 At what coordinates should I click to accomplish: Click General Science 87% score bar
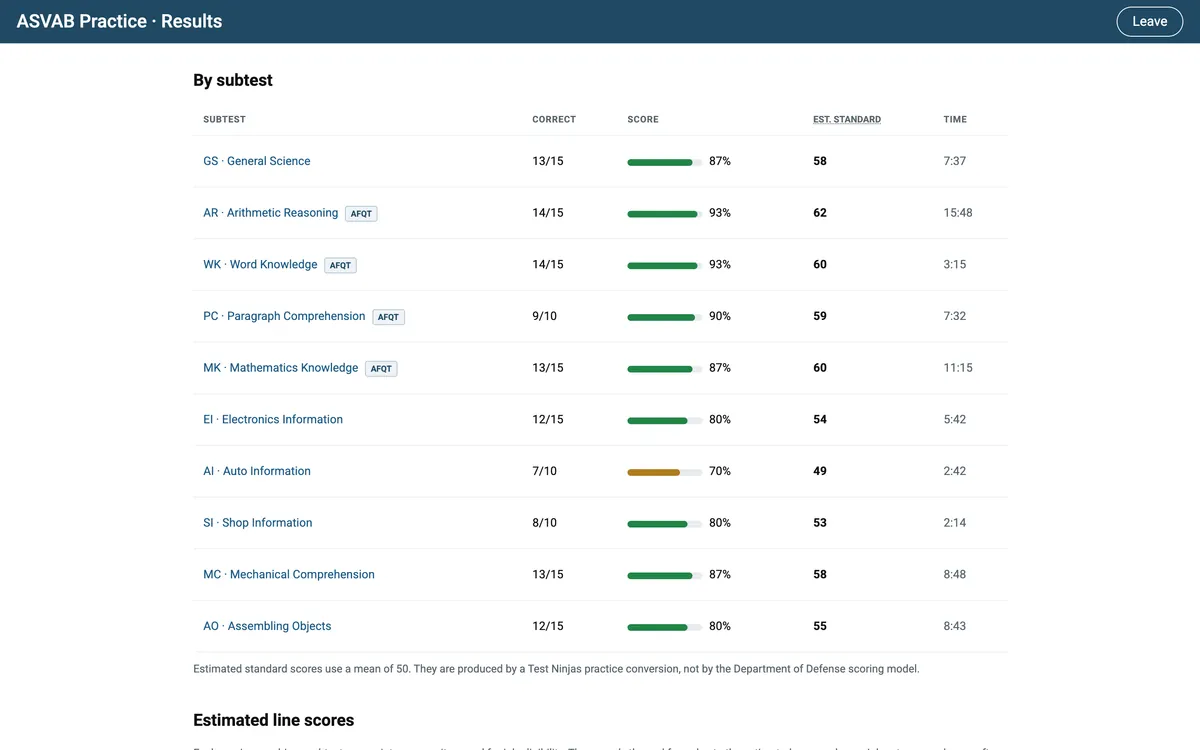tap(664, 162)
